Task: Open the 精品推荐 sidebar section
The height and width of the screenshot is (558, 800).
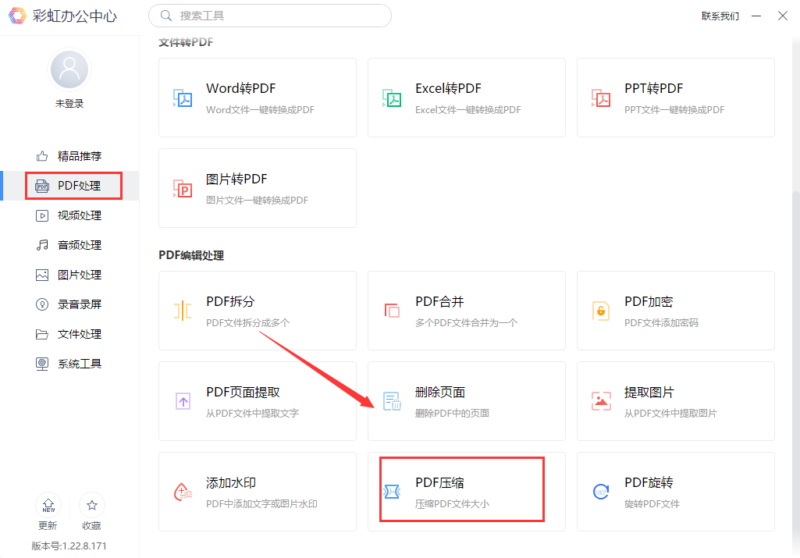Action: coord(69,156)
